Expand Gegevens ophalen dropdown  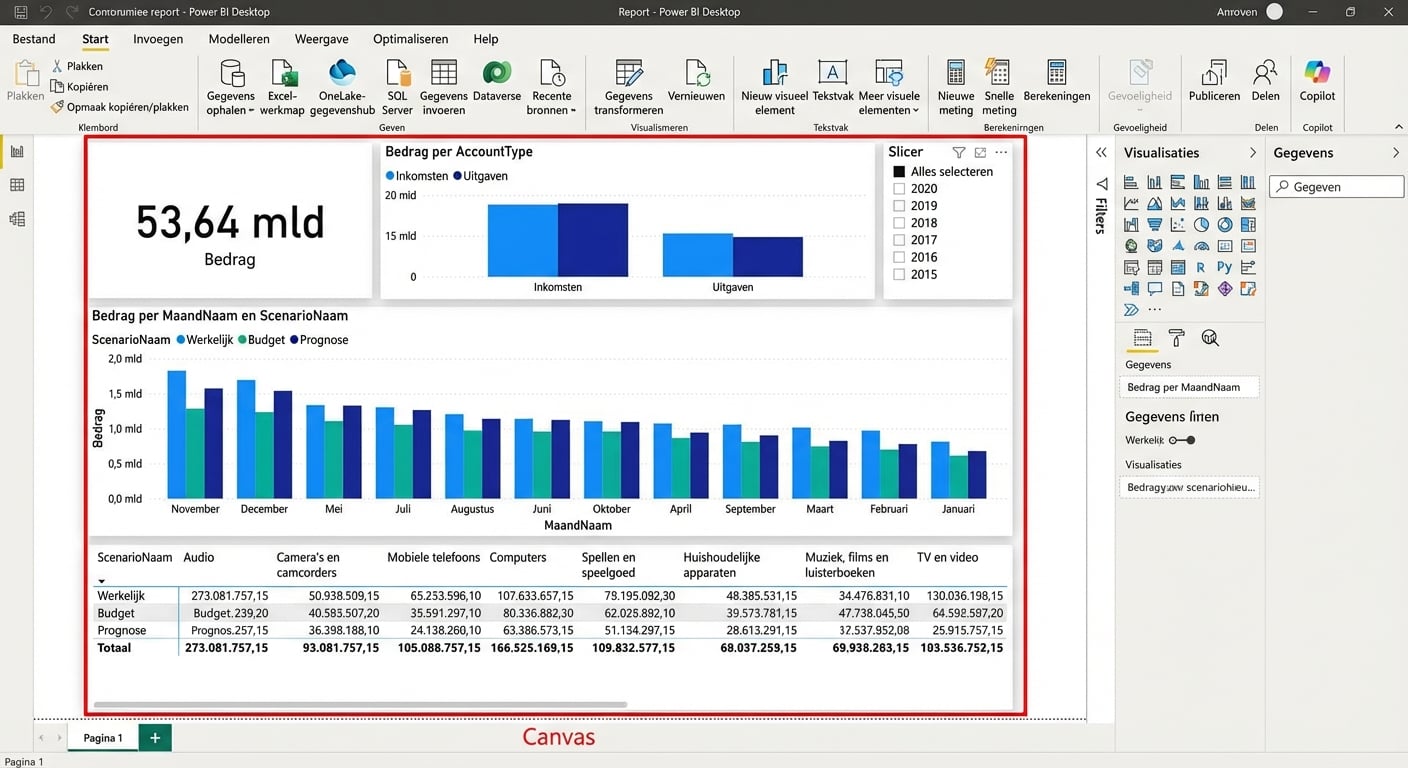[231, 110]
